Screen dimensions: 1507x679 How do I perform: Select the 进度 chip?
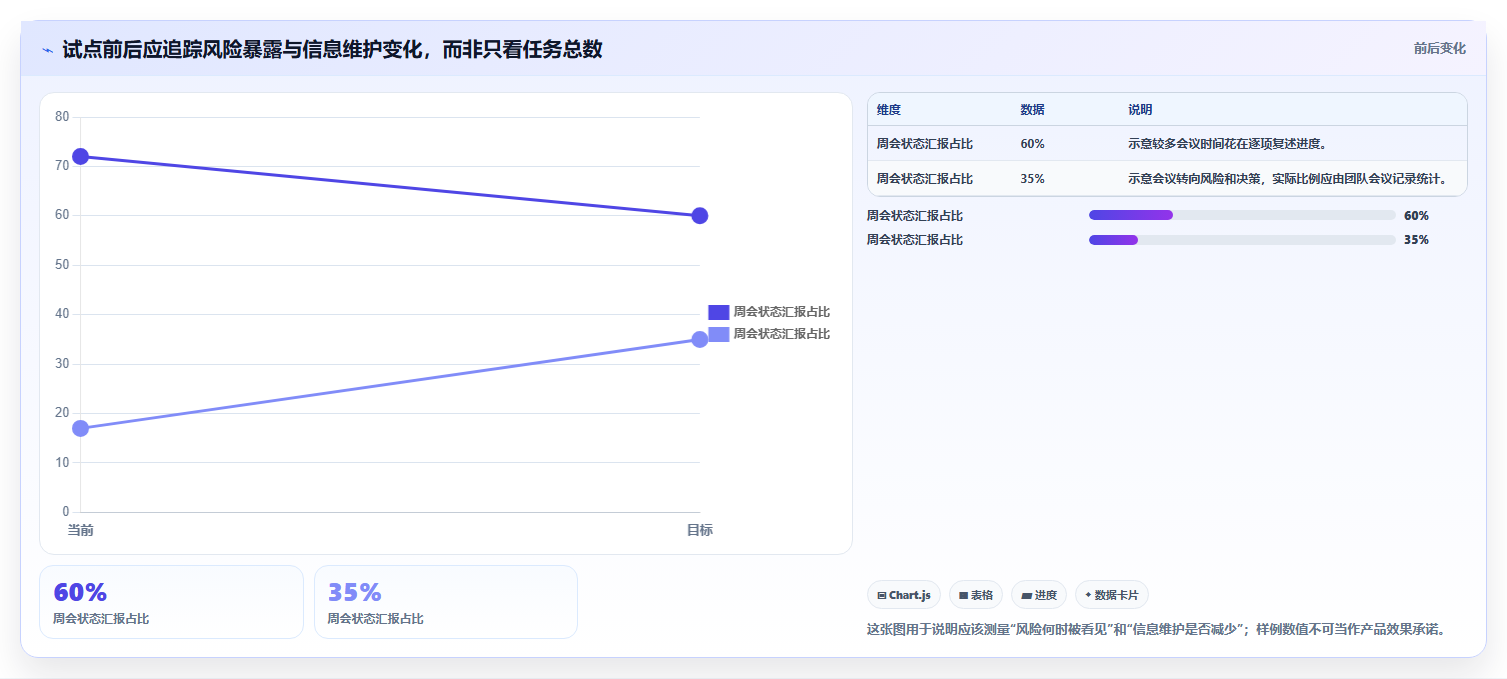pyautogui.click(x=1039, y=595)
